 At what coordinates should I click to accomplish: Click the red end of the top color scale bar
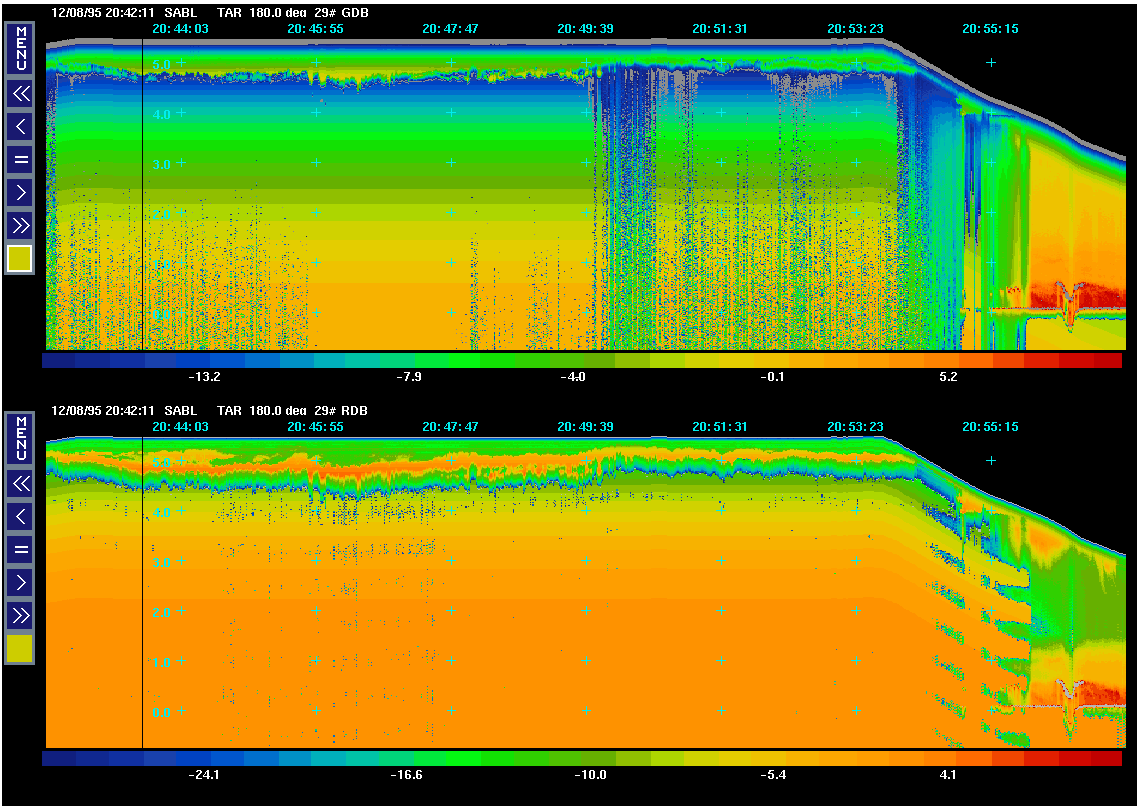(x=1105, y=360)
